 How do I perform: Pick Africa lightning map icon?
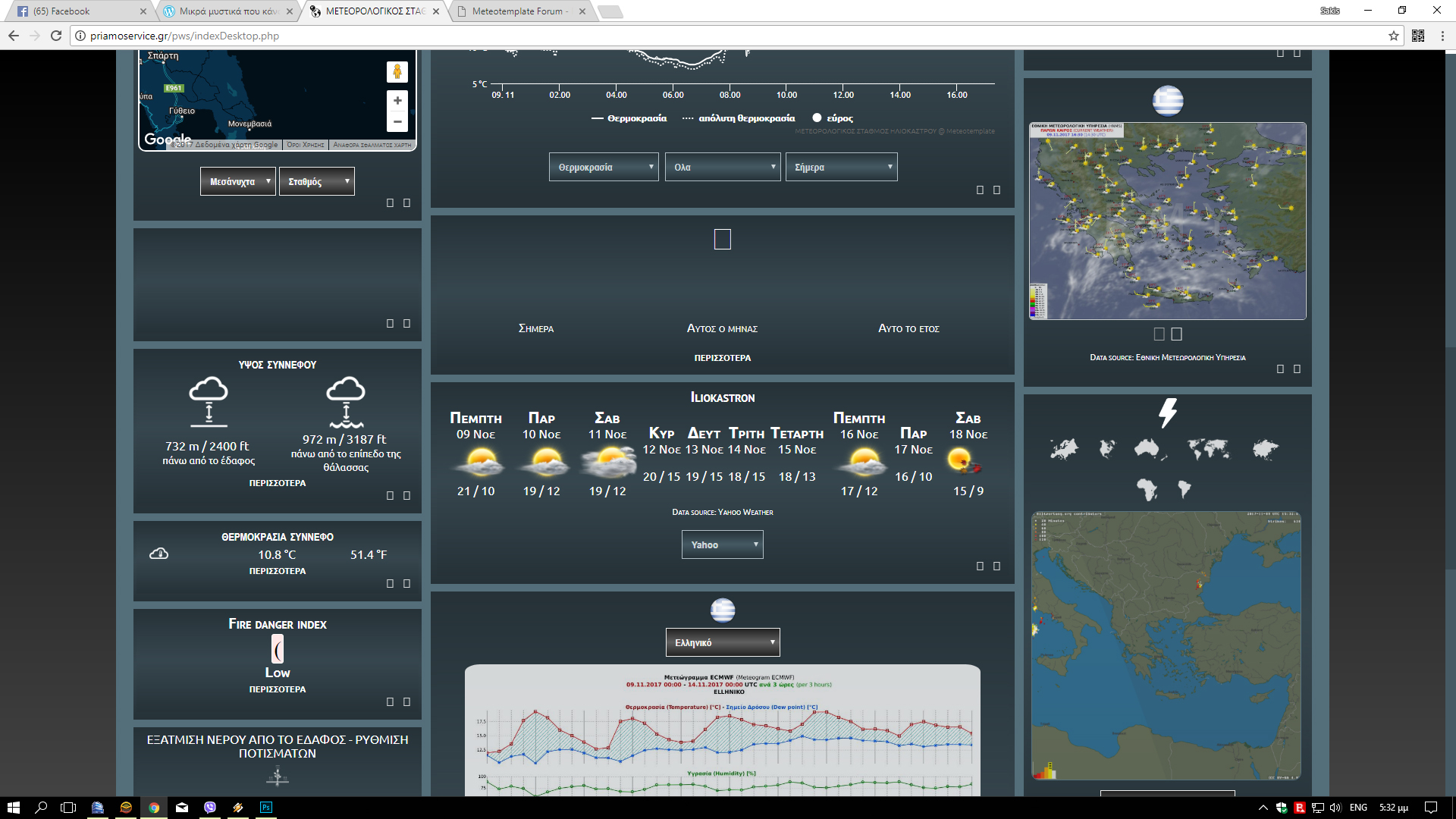[1147, 490]
